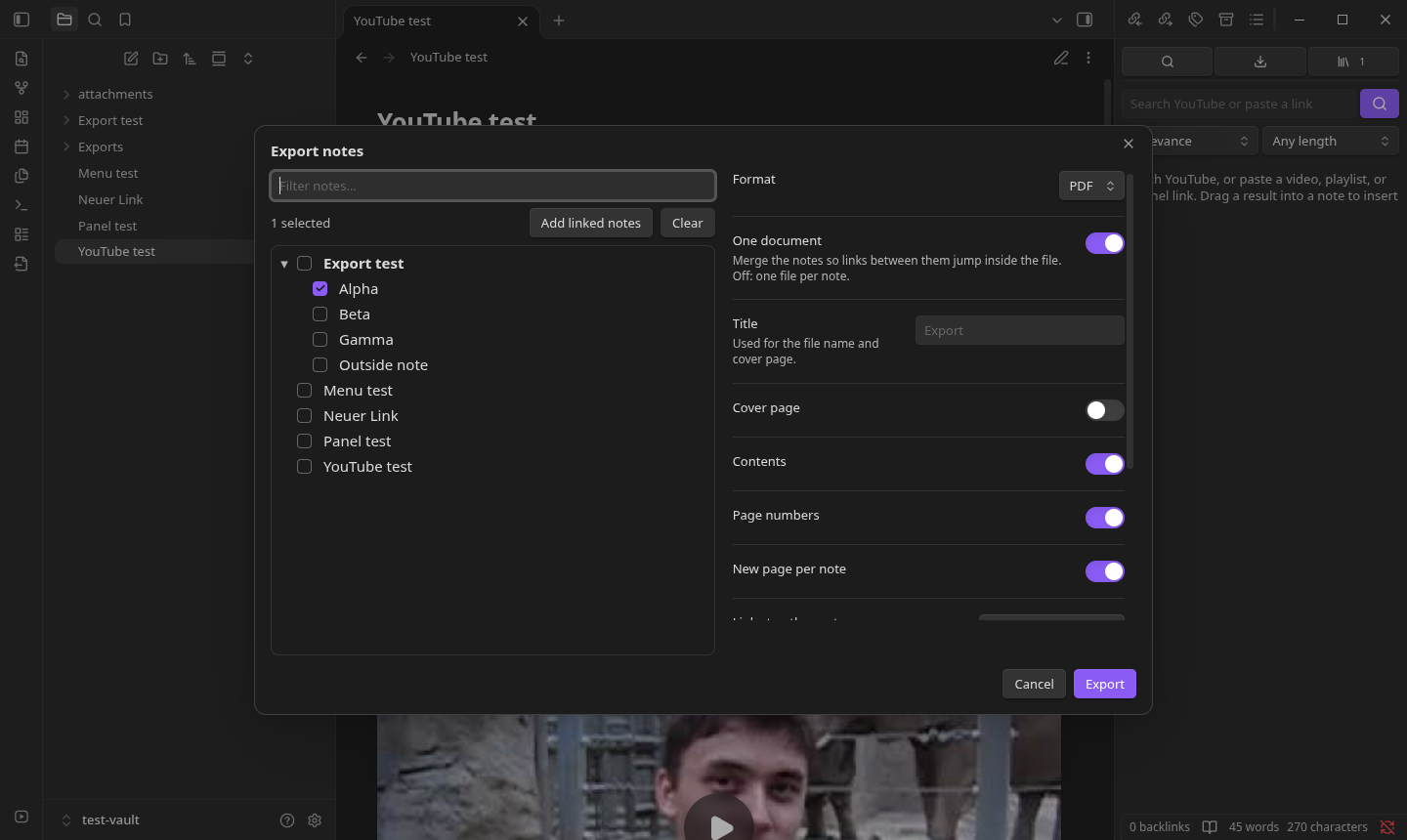Click the purple YouTube search button
The height and width of the screenshot is (840, 1407).
pos(1380,104)
